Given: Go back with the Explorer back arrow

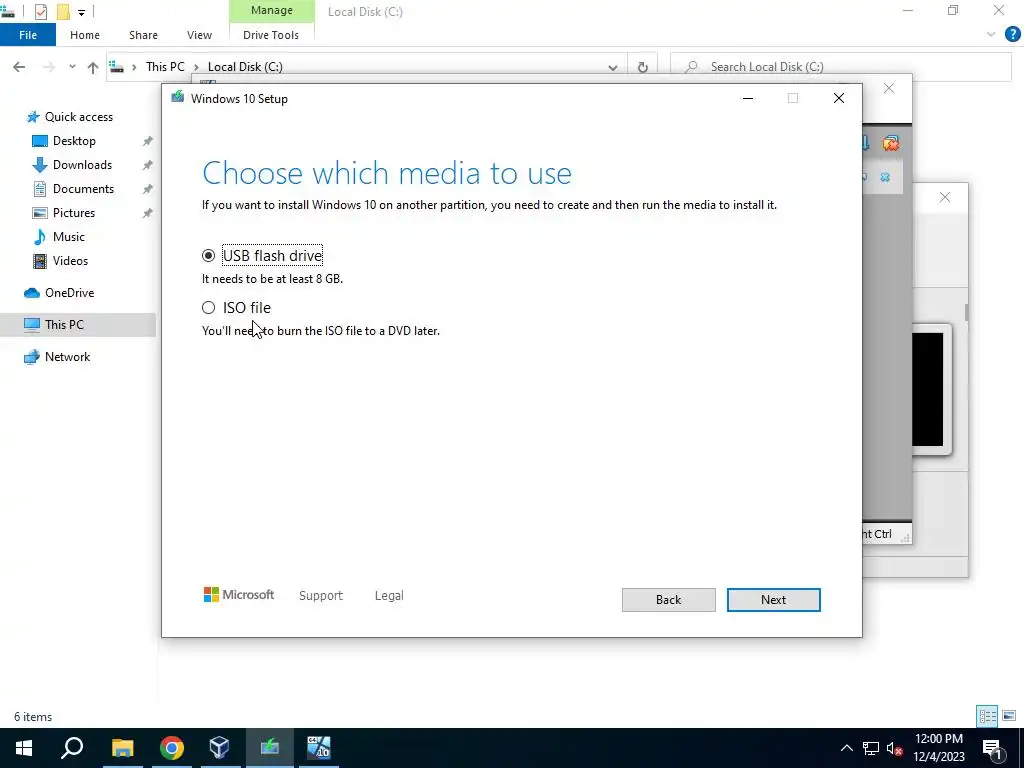Looking at the screenshot, I should tap(19, 67).
